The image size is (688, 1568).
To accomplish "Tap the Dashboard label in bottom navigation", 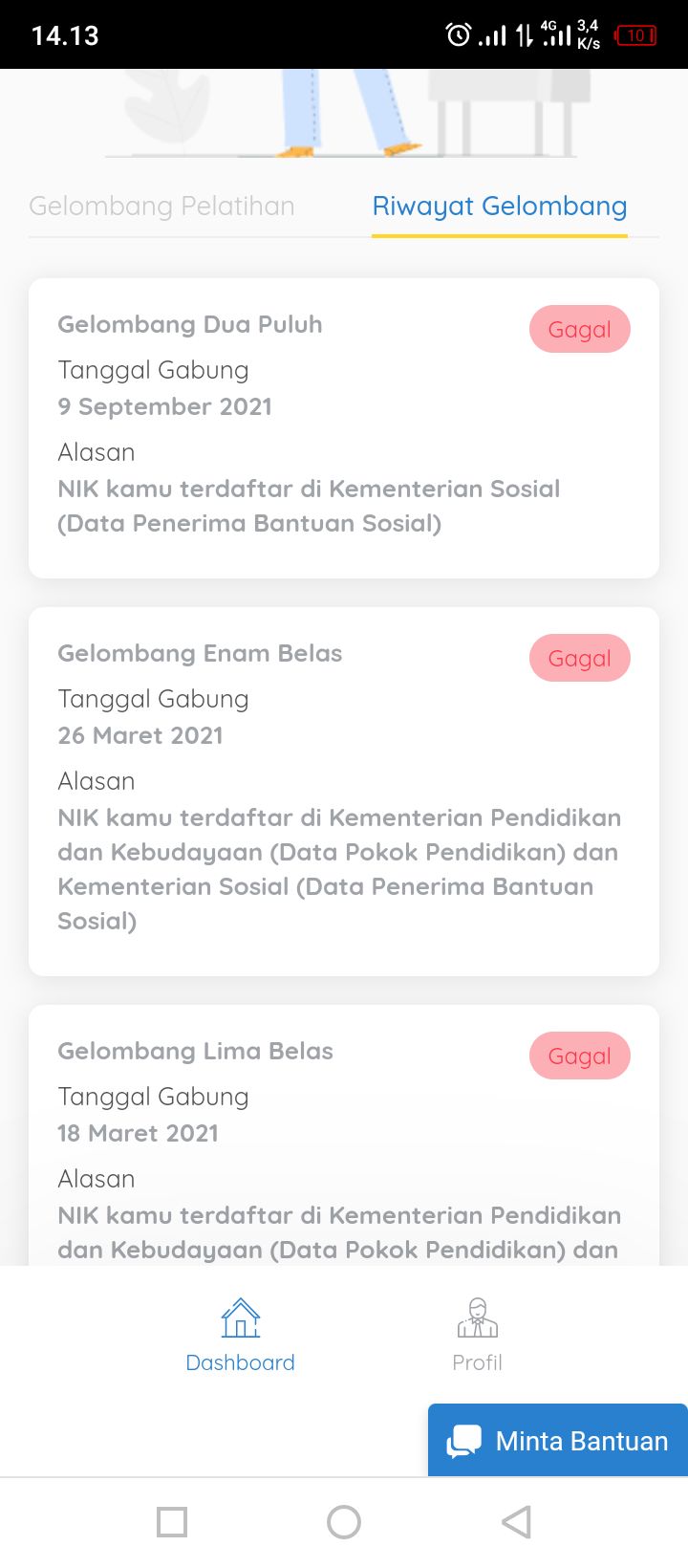I will (240, 1362).
